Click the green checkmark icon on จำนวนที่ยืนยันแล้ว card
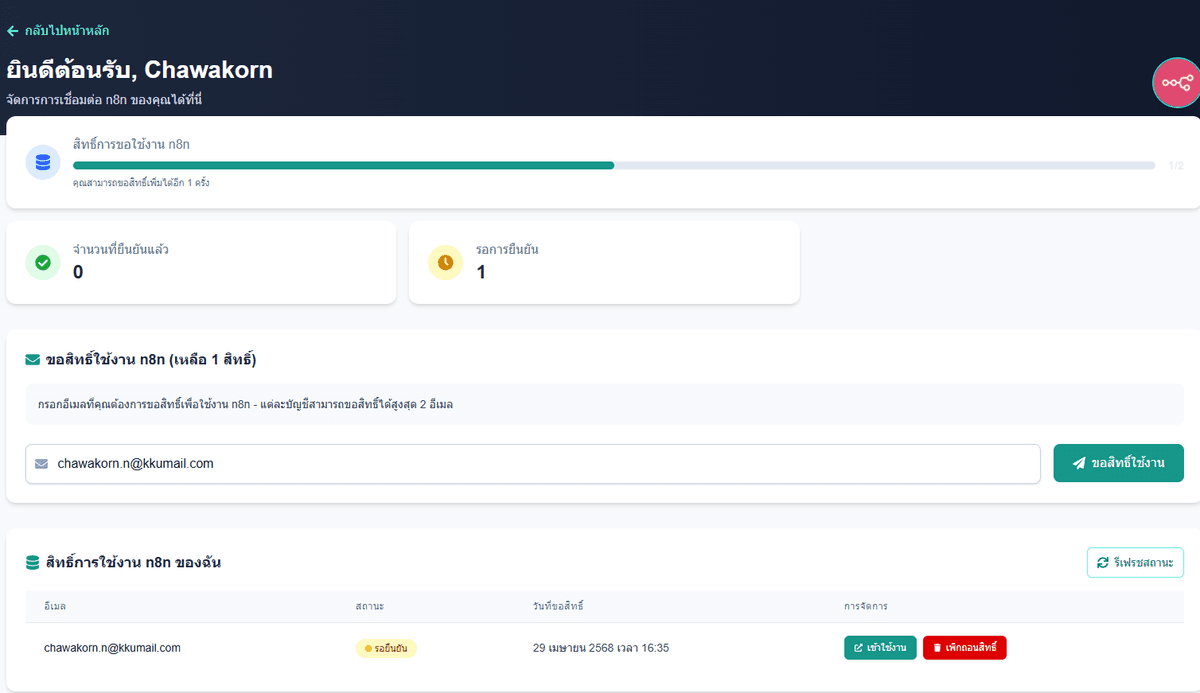The width and height of the screenshot is (1200, 693). (x=42, y=262)
